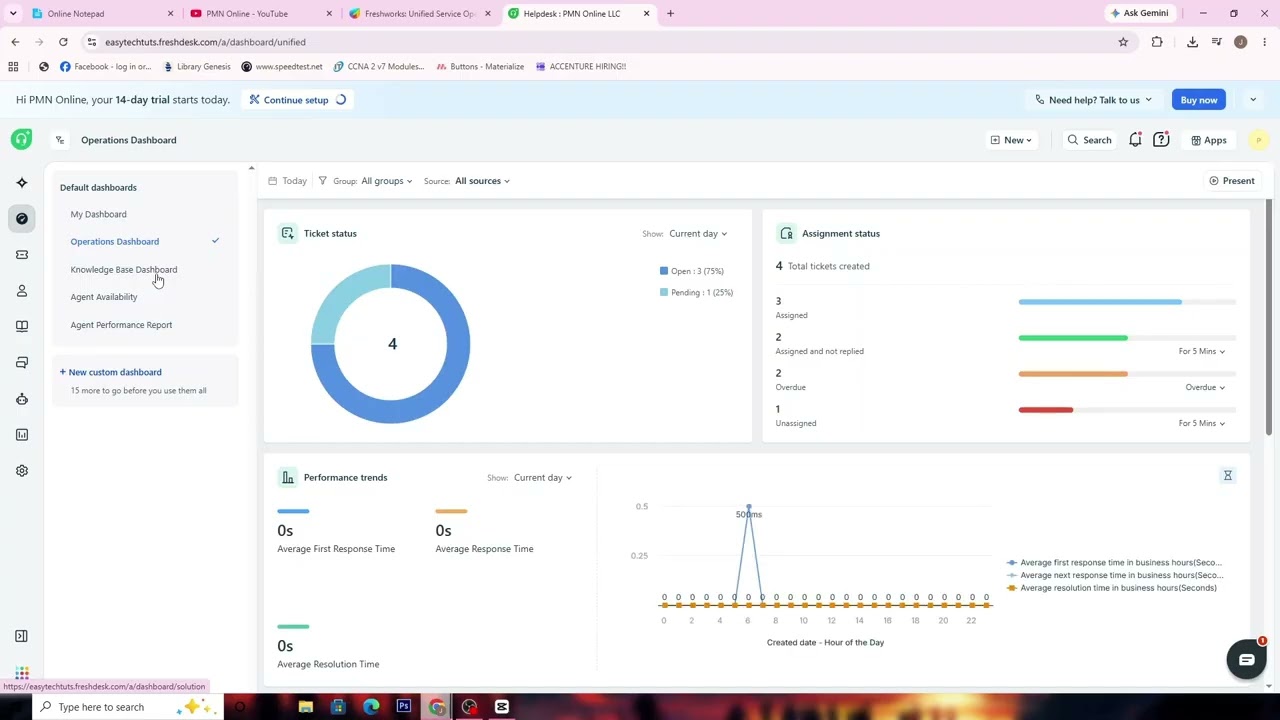Open Knowledge Base Dashboard

click(123, 270)
